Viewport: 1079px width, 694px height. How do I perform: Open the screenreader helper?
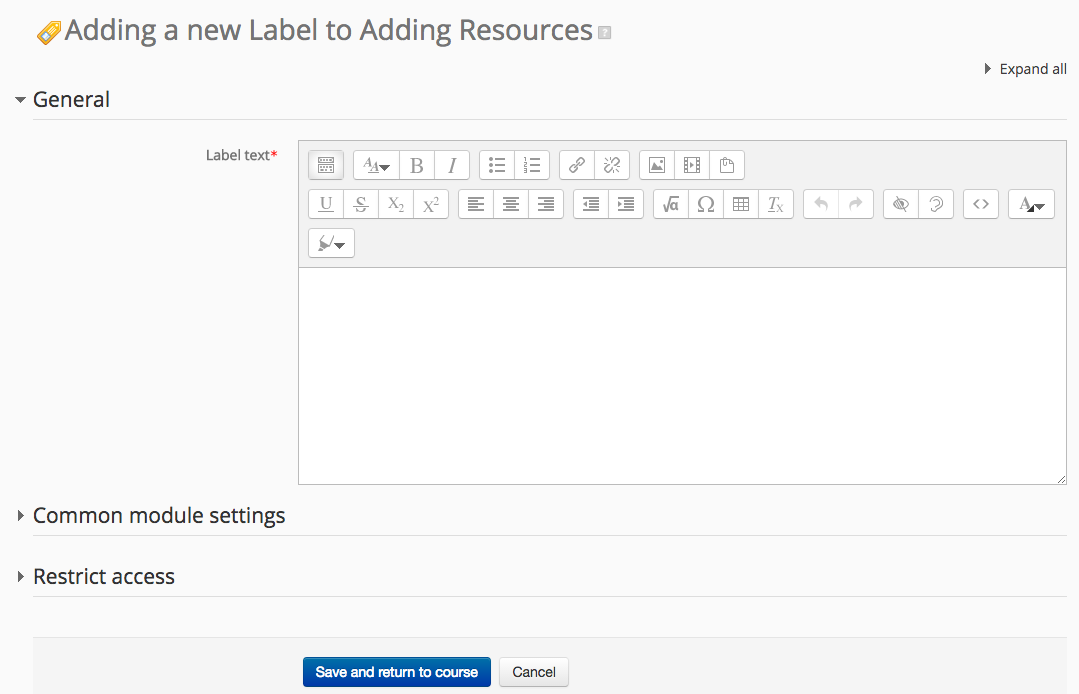point(936,204)
